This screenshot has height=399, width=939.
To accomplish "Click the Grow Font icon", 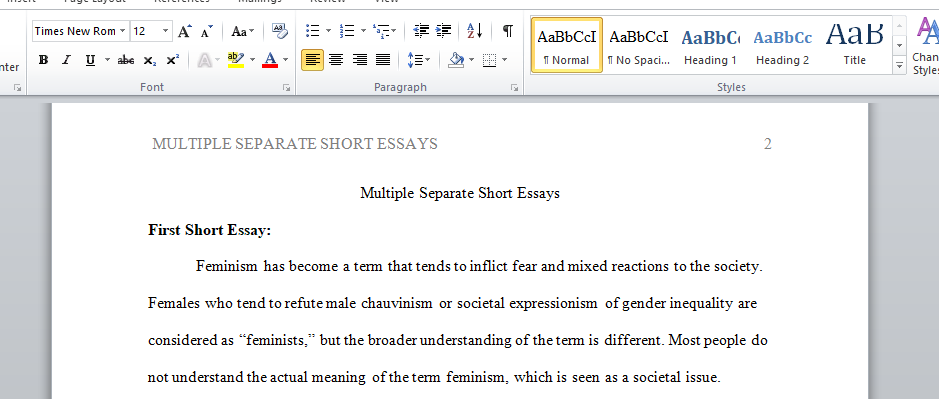I will click(x=184, y=31).
